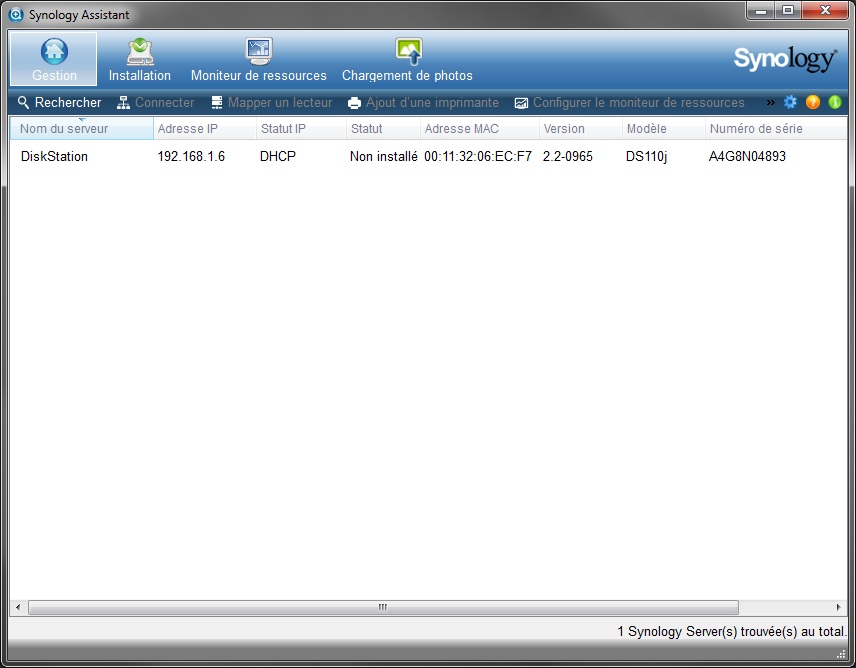Screen dimensions: 856x668
Task: Click Configurer le moniteur de ressources
Action: coord(629,103)
